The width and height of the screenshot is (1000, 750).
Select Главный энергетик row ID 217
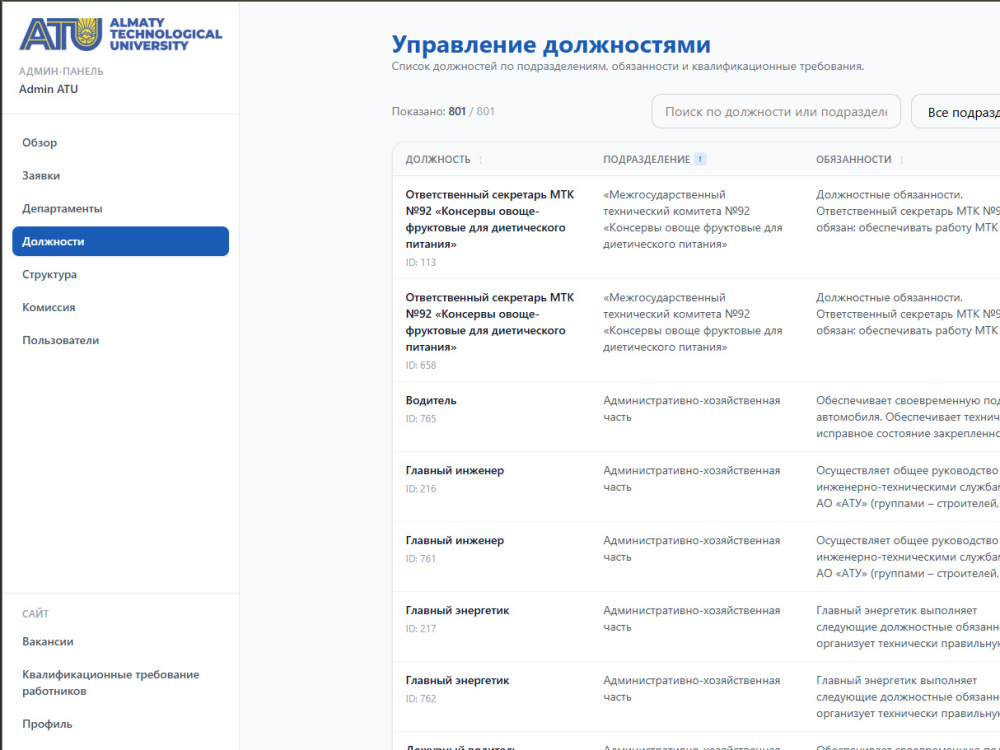[x=696, y=627]
